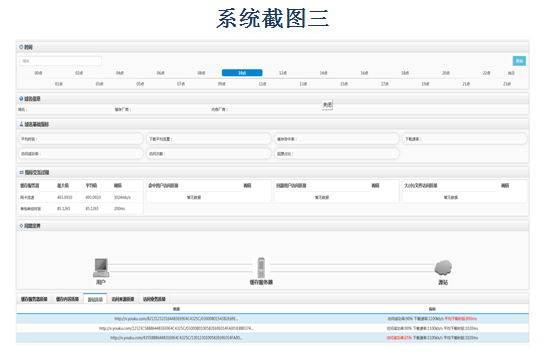Select the 22点 hour on timeline
This screenshot has width=544, height=361.
486,73
